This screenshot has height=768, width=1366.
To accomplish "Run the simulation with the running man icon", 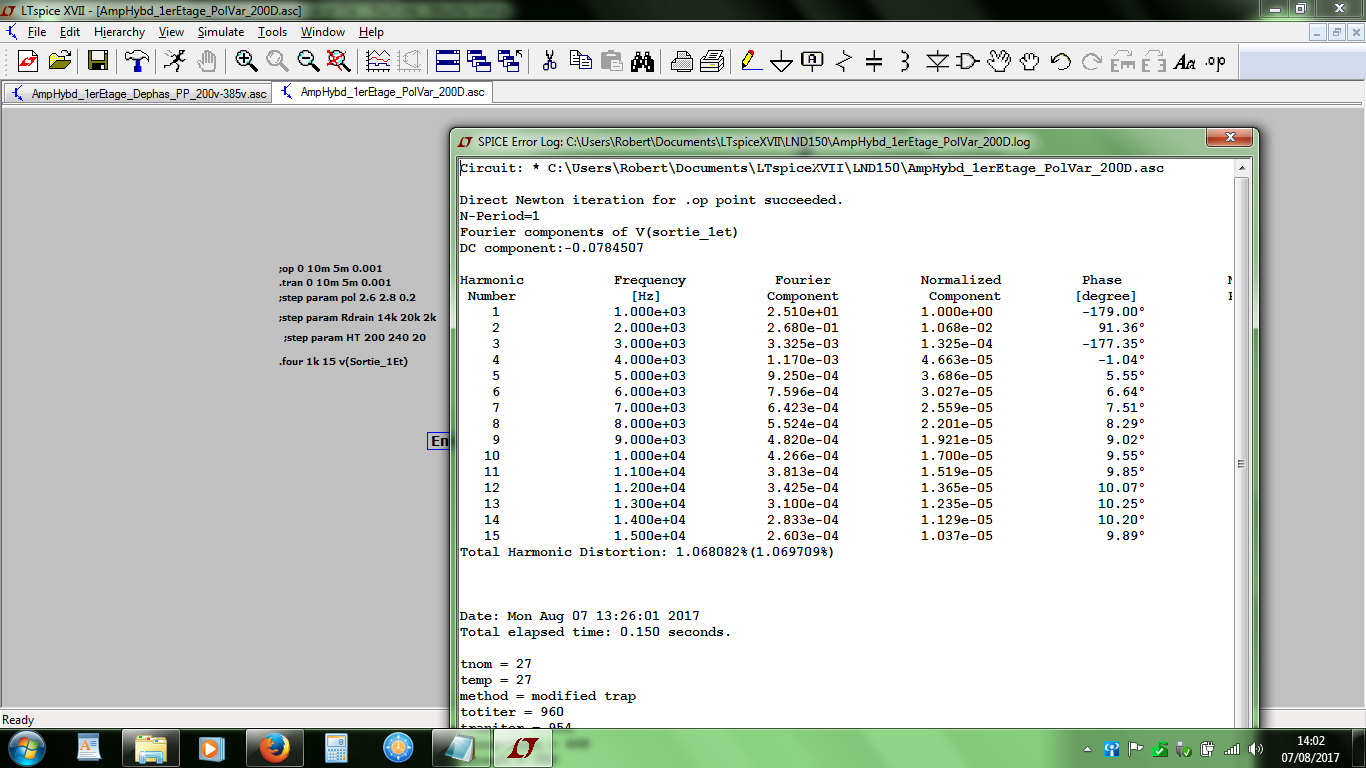I will [x=175, y=61].
